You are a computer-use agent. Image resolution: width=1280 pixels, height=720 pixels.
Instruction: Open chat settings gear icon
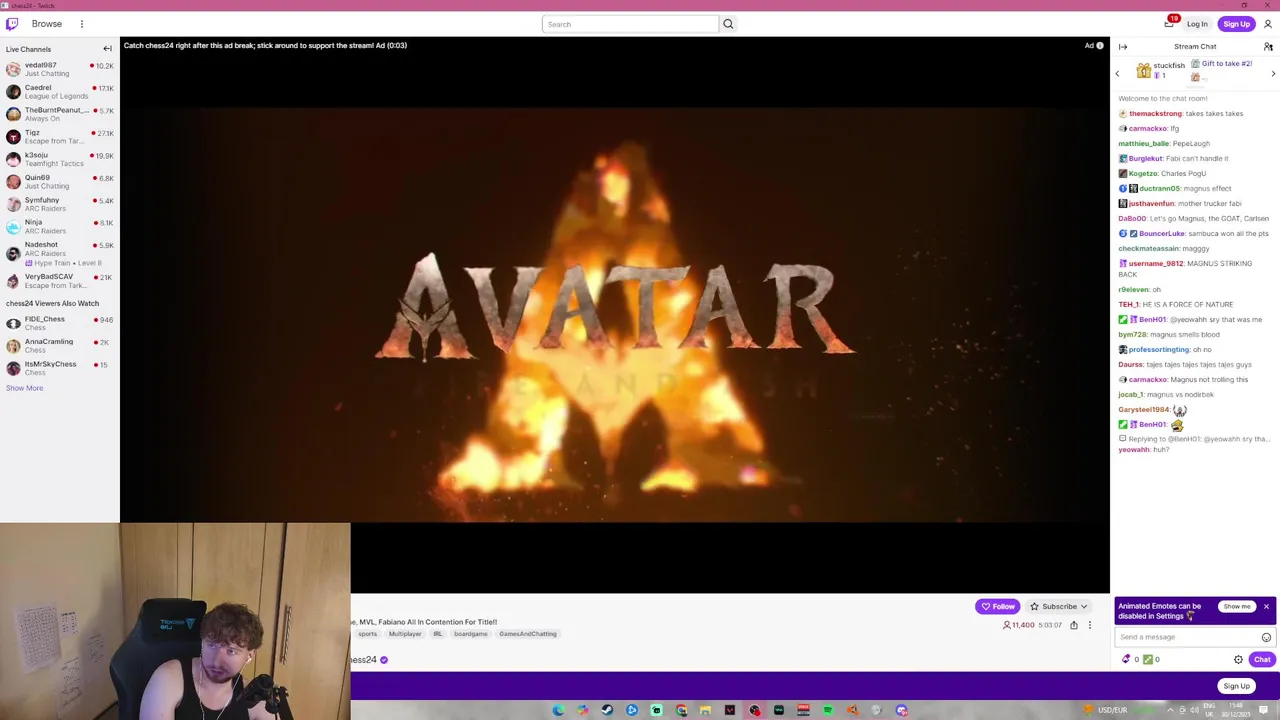tap(1238, 659)
